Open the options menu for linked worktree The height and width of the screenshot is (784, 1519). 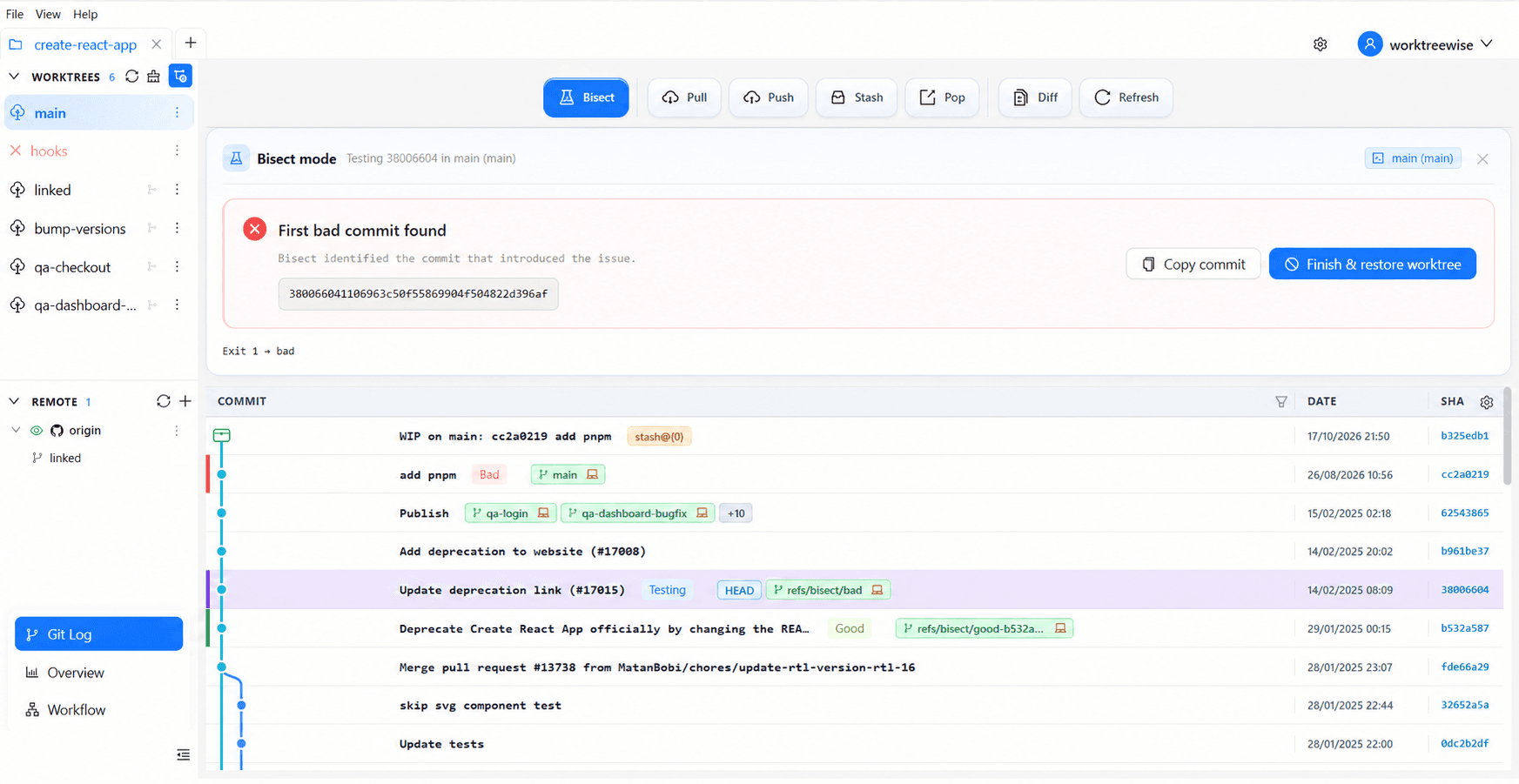click(x=177, y=190)
